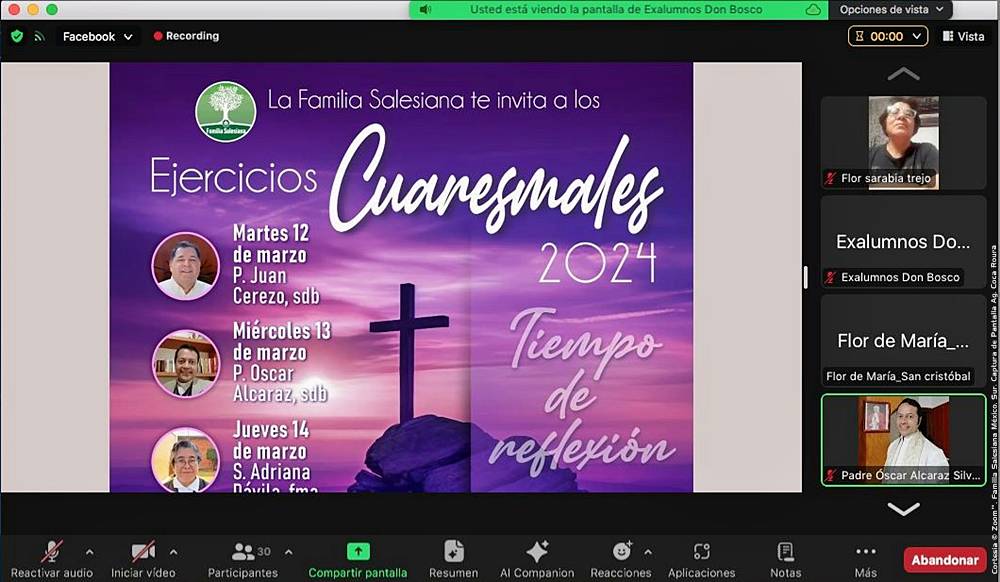Open audio options chevron next to microphone
This screenshot has width=1000, height=582.
89,552
